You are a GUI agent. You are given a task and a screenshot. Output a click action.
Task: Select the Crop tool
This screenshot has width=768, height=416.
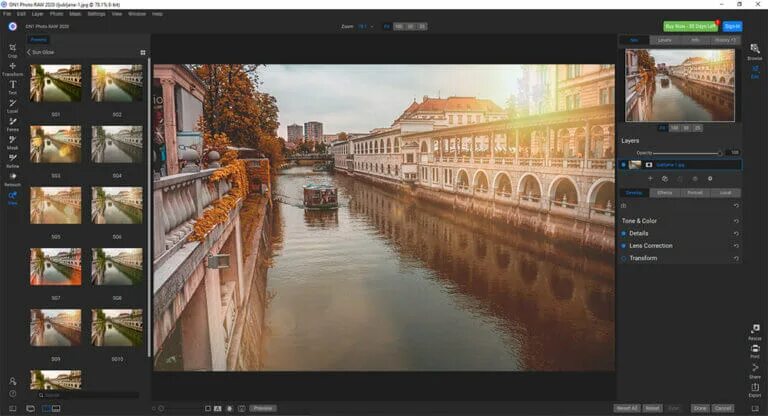[12, 48]
